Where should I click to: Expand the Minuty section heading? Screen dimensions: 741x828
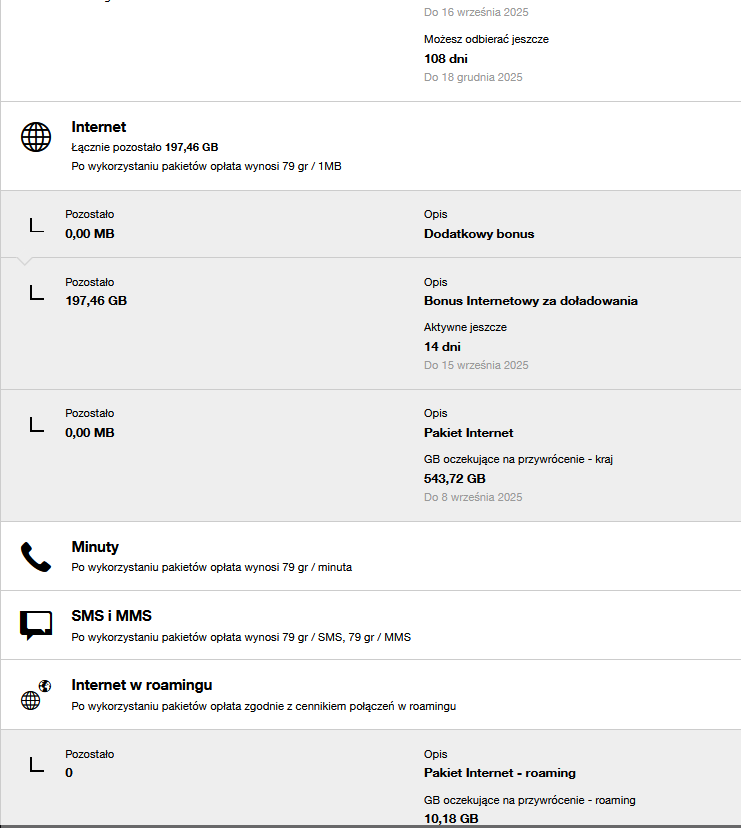click(95, 547)
